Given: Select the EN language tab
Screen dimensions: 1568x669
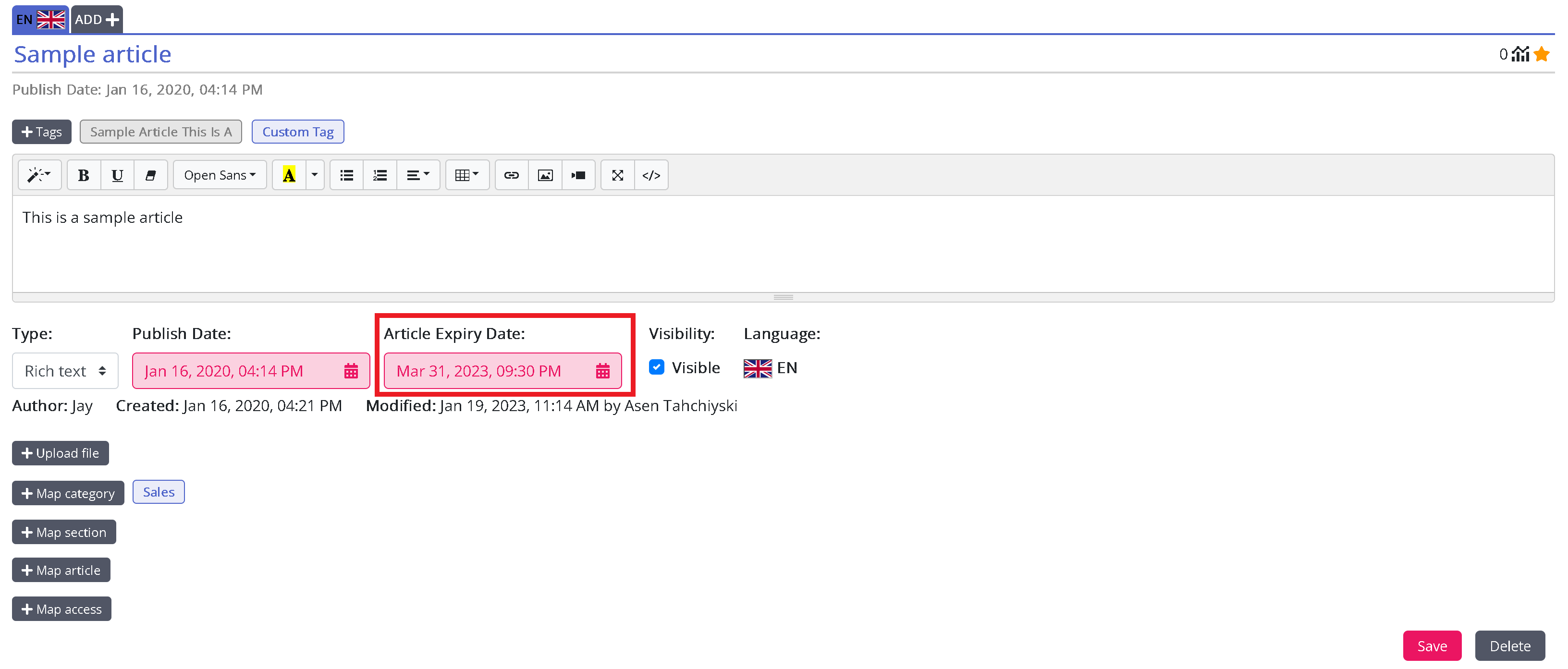Looking at the screenshot, I should coord(40,20).
